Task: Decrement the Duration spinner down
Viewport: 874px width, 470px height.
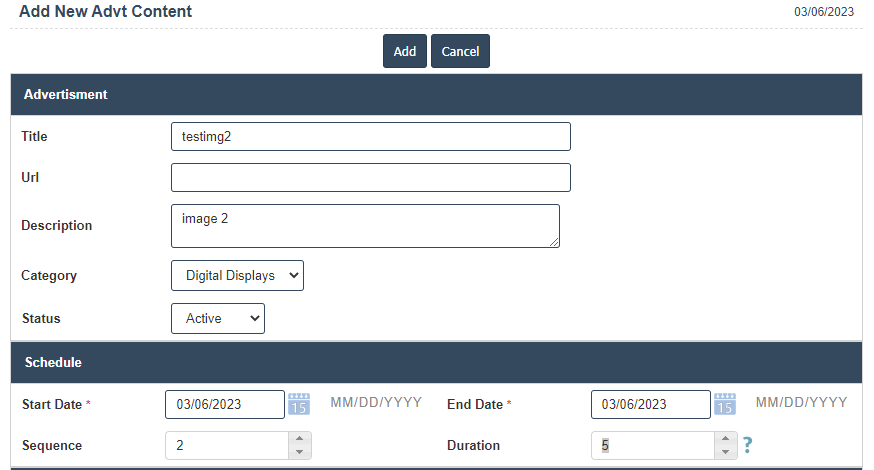Action: 725,452
